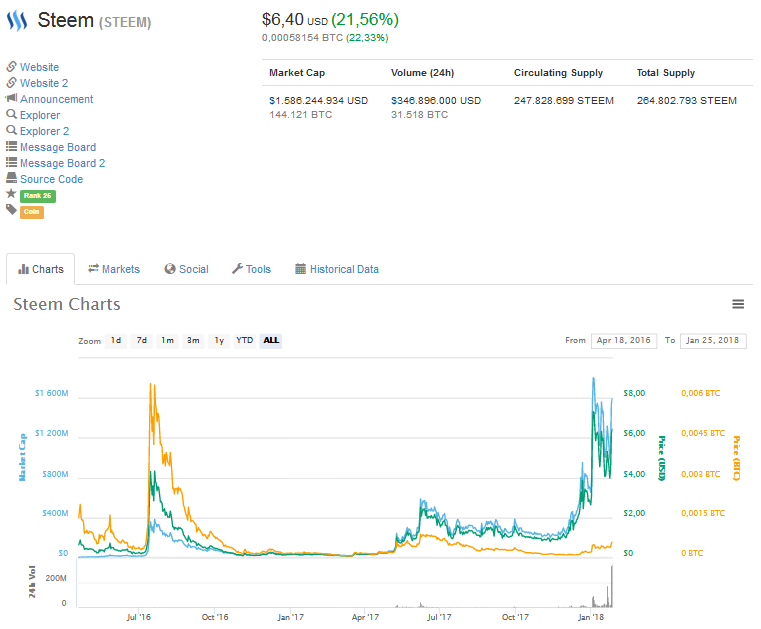The image size is (761, 629).
Task: Open the Announcement link
Action: tap(56, 99)
